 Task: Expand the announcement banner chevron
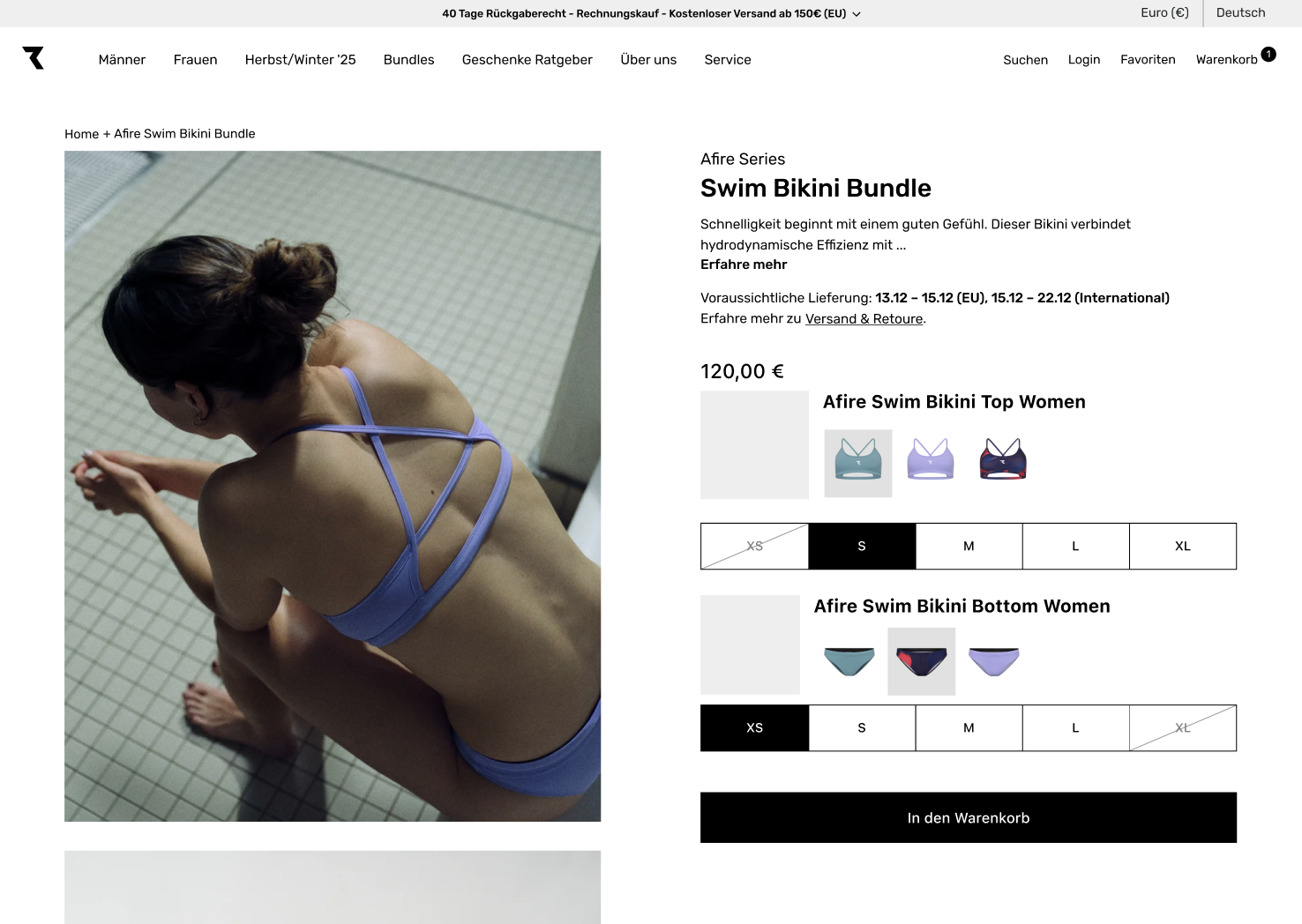coord(857,14)
